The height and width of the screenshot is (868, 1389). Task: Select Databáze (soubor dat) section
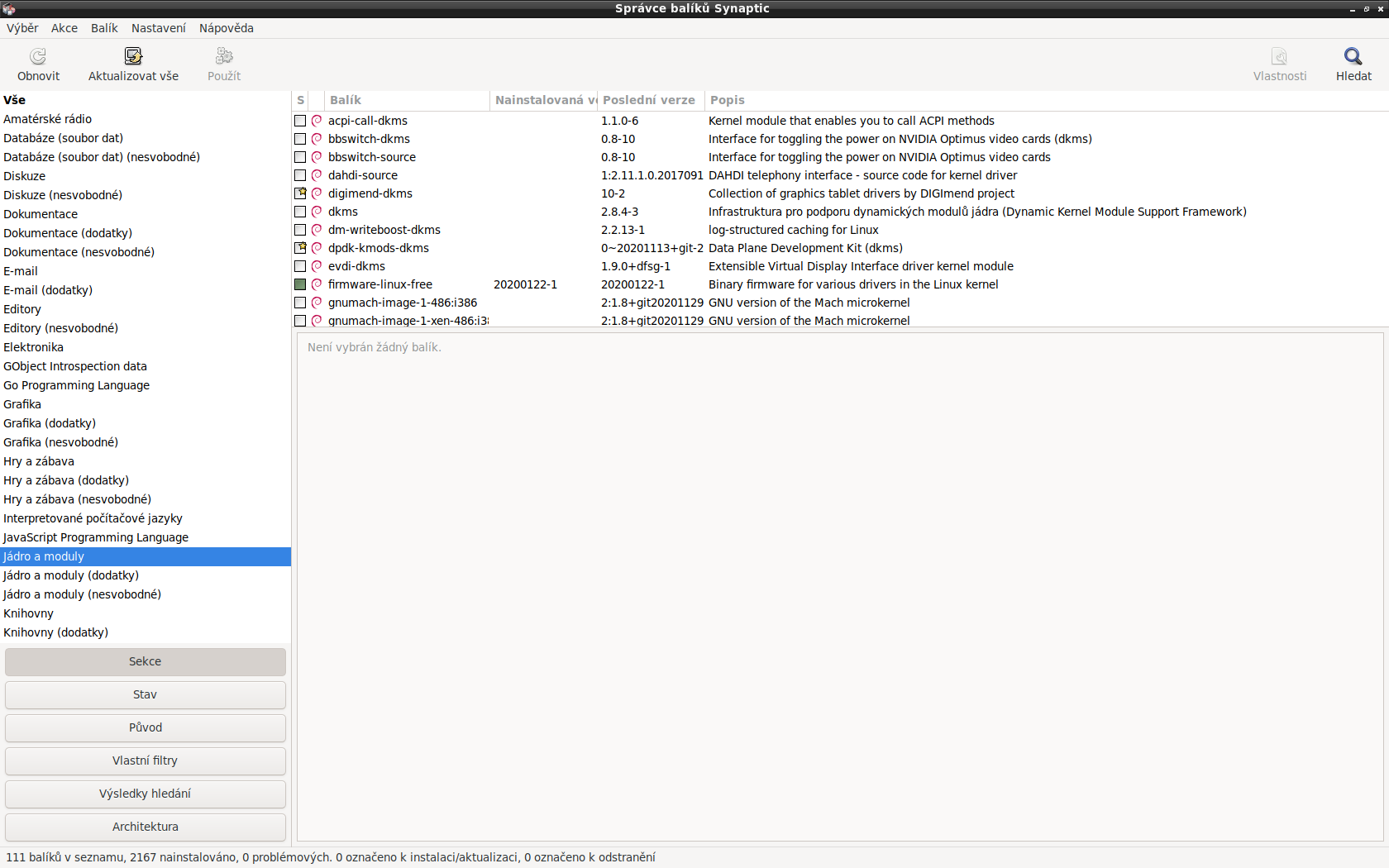(x=146, y=138)
